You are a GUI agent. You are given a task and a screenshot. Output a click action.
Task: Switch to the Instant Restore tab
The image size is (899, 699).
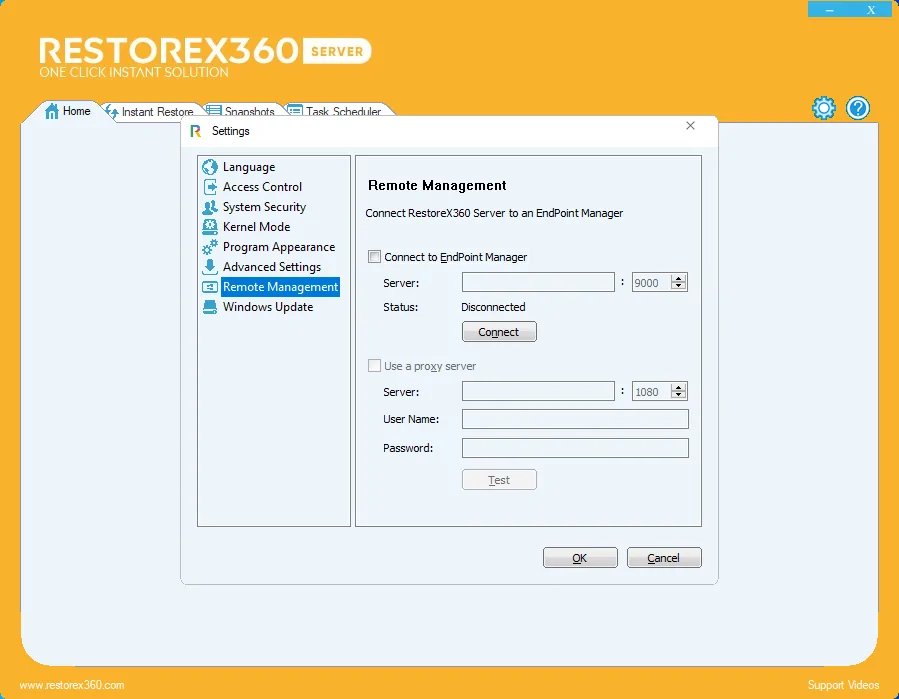151,111
